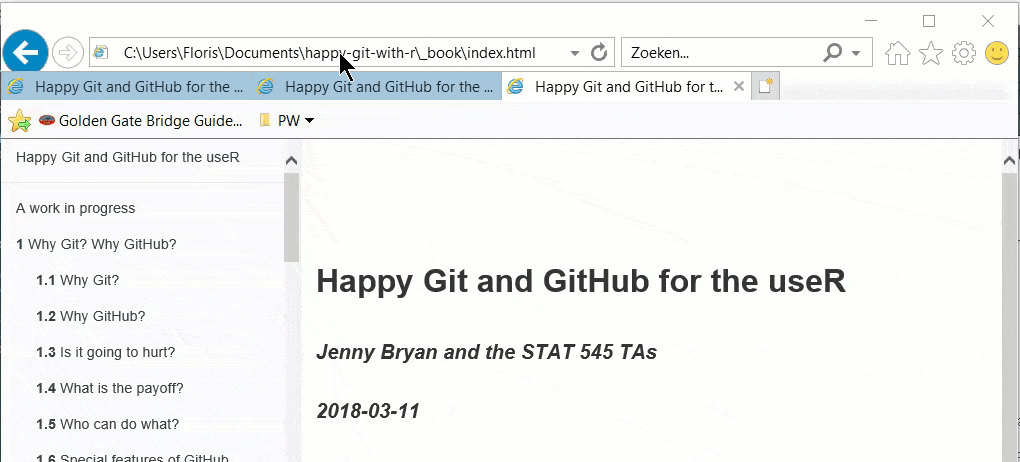Close the active Happy Git tab
1020x462 pixels.
click(x=738, y=86)
